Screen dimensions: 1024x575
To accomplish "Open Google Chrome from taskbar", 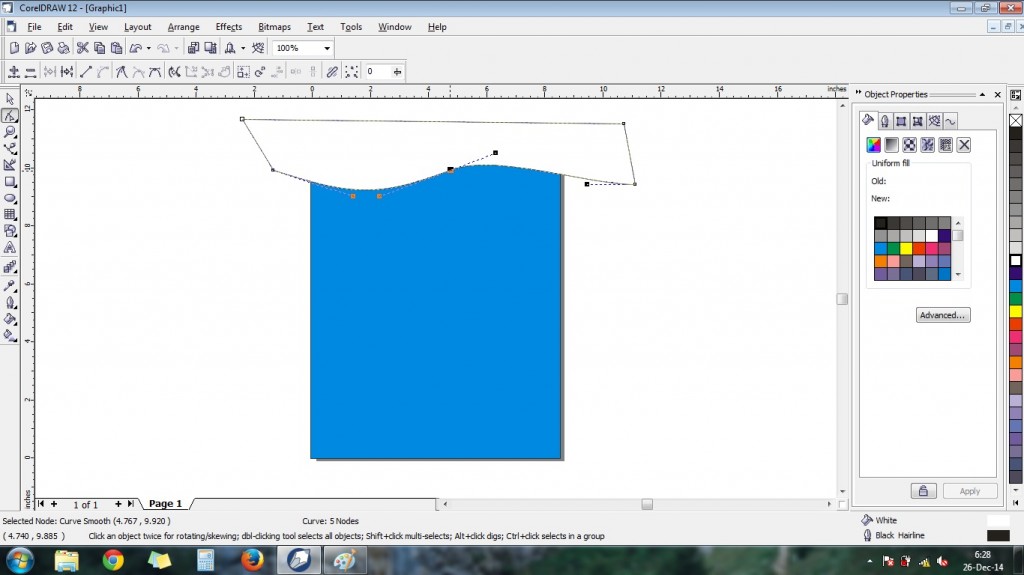I will point(113,561).
